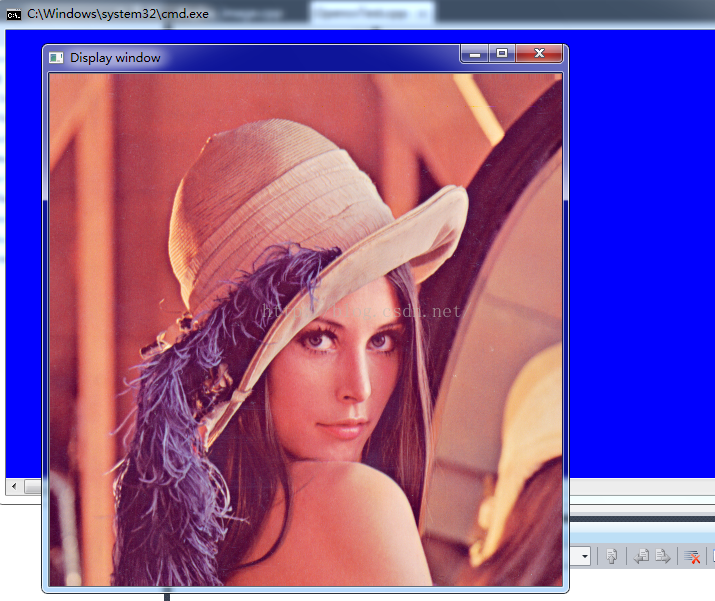Maximize the Display window

502,54
